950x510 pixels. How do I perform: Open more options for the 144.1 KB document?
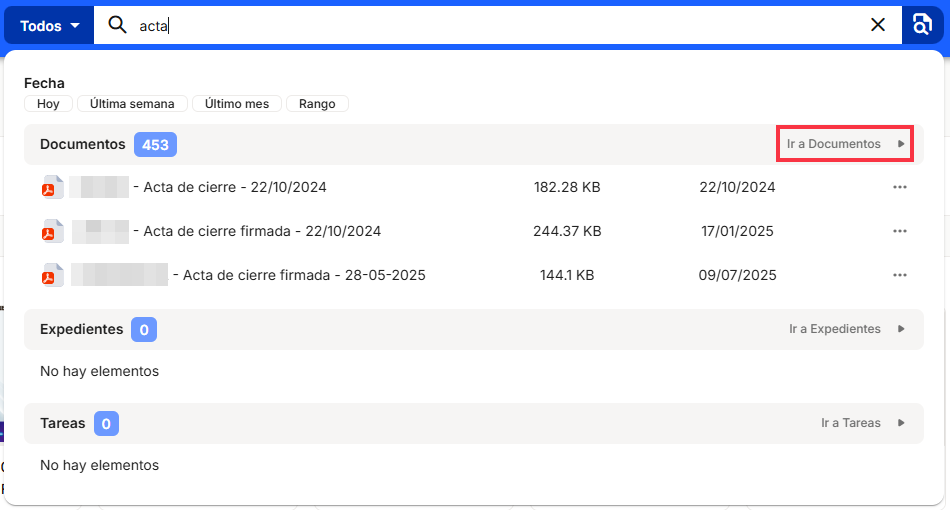899,275
